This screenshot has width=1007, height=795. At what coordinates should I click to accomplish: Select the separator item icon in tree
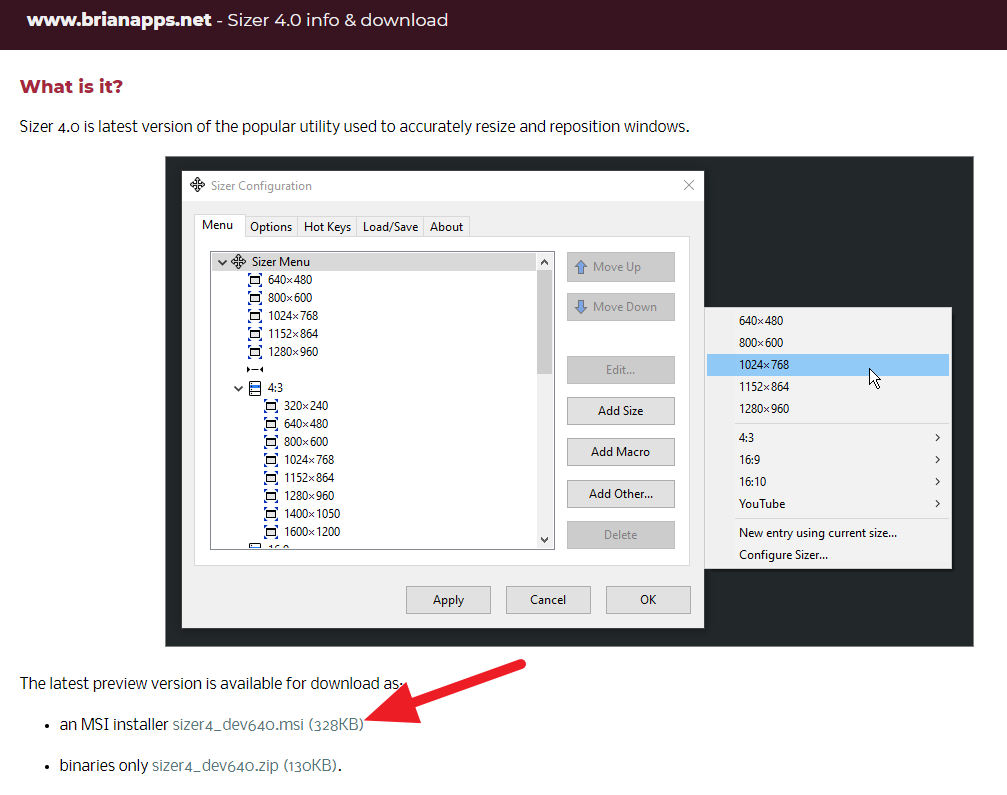(x=255, y=369)
